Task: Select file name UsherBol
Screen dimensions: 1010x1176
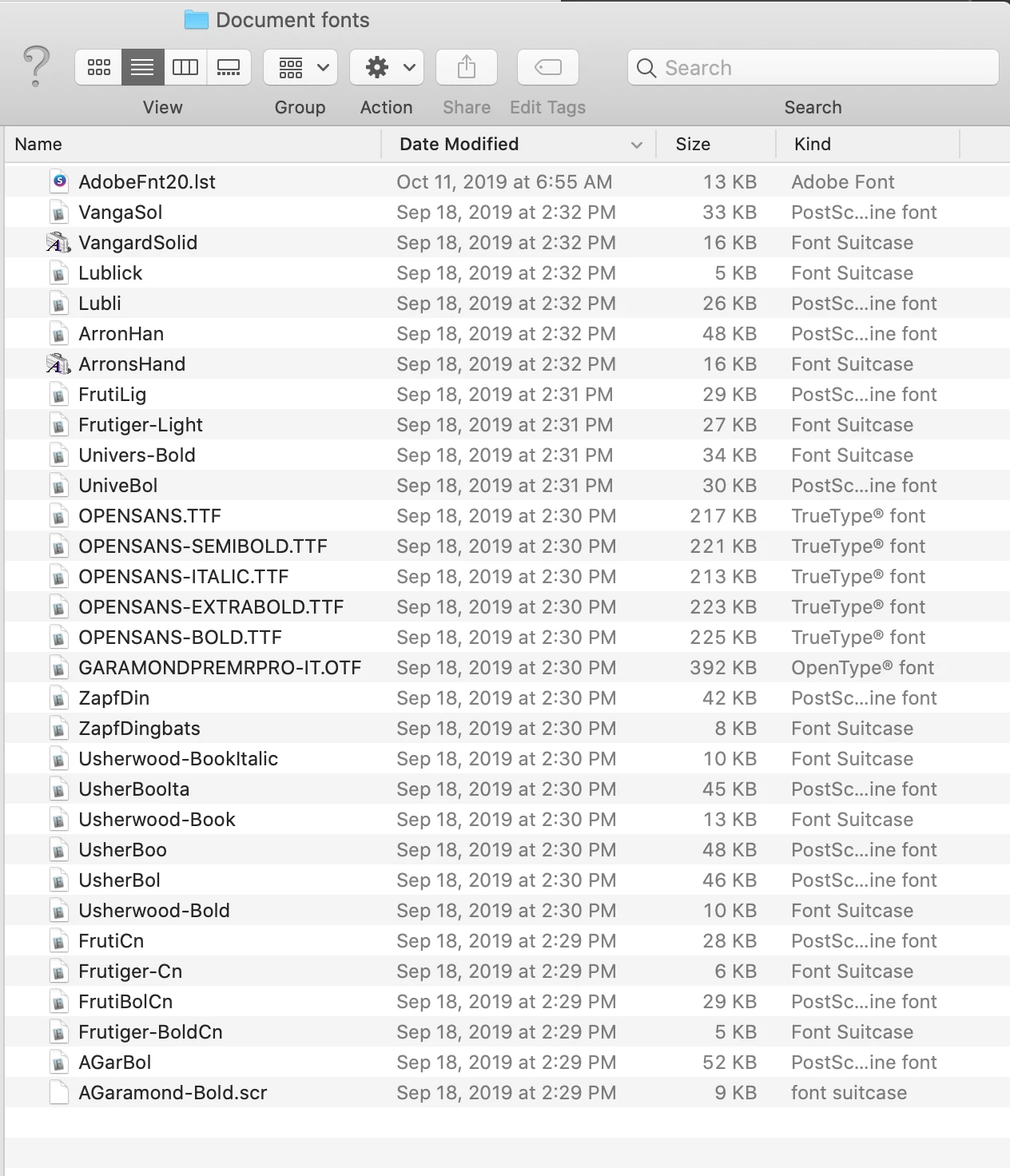Action: 120,880
